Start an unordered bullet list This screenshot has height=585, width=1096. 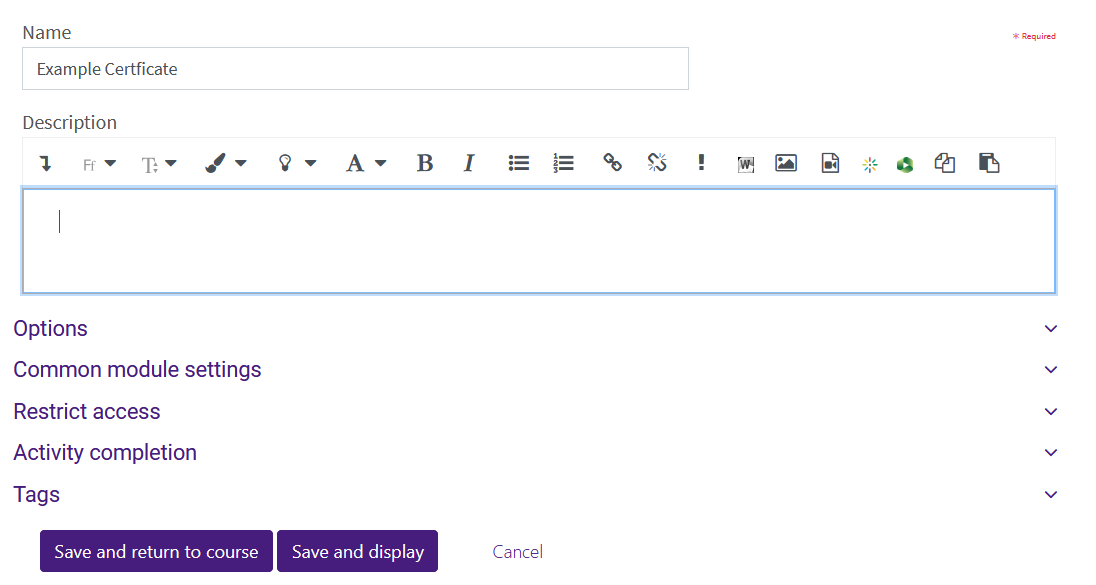tap(518, 162)
